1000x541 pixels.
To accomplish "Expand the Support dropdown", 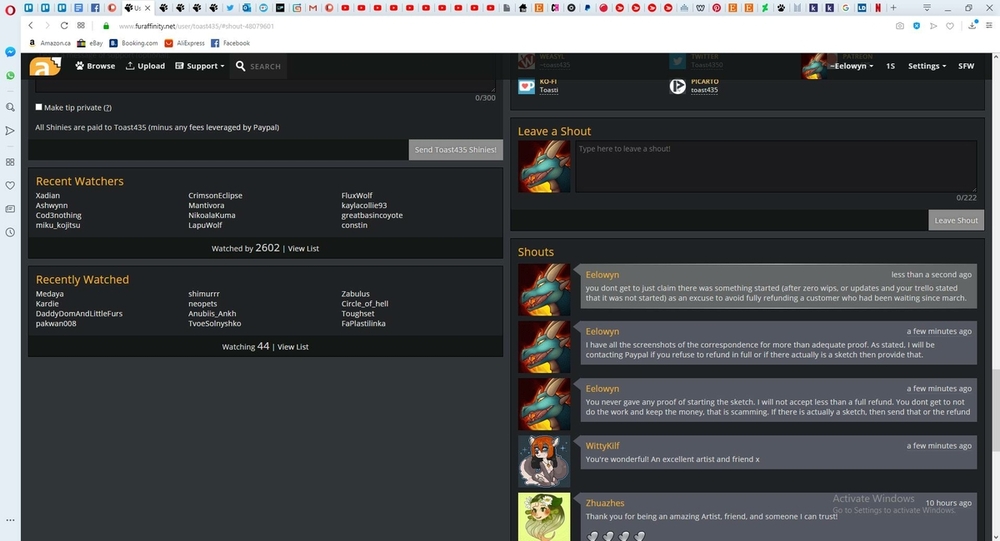I will tap(200, 66).
